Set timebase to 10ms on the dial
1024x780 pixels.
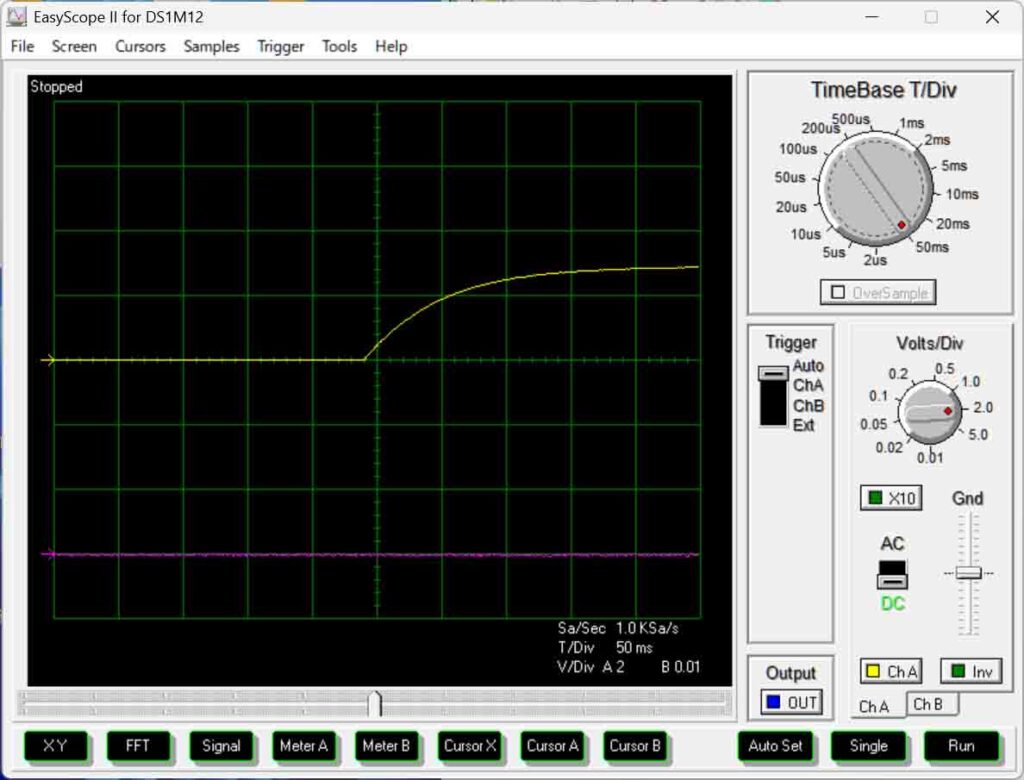pyautogui.click(x=962, y=194)
